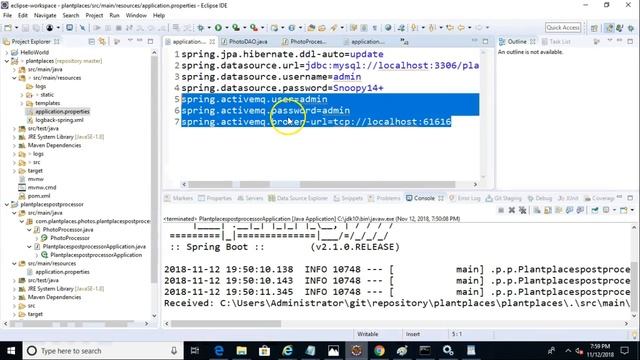Expand the templates folder

point(22,103)
